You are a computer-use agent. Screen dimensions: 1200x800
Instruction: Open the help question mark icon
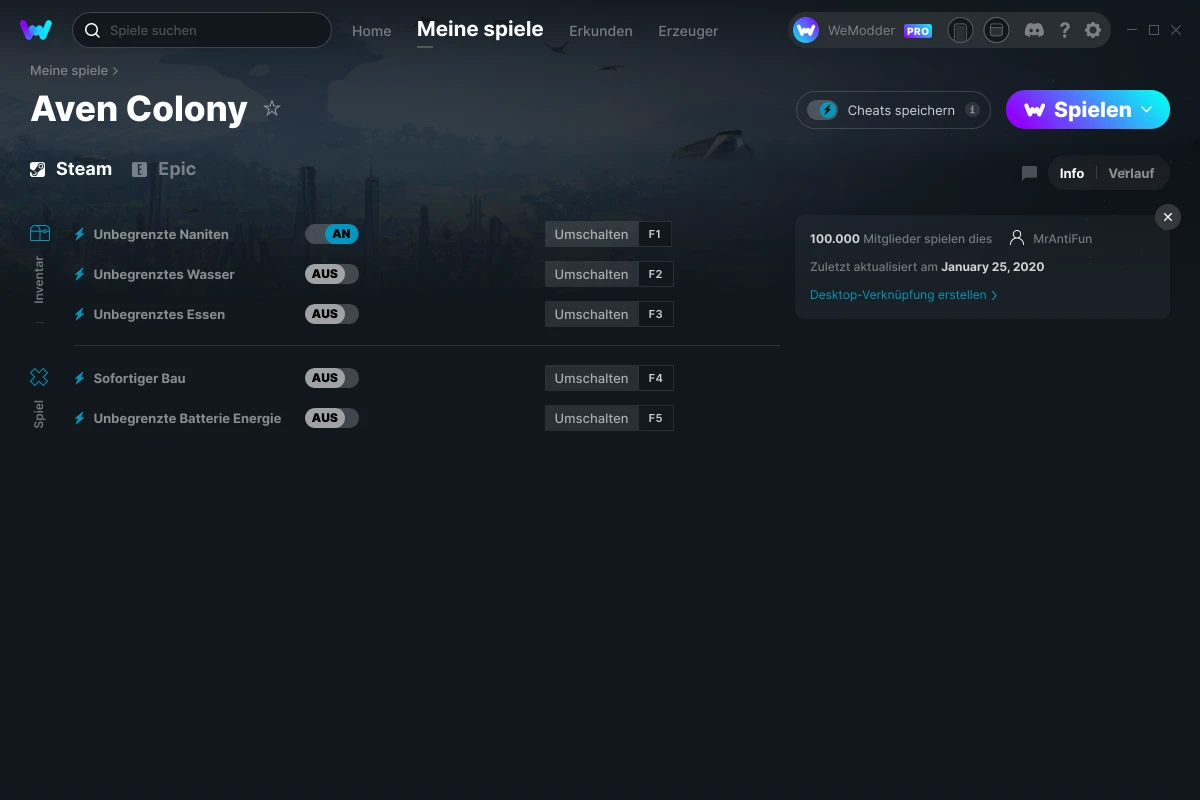click(1064, 30)
